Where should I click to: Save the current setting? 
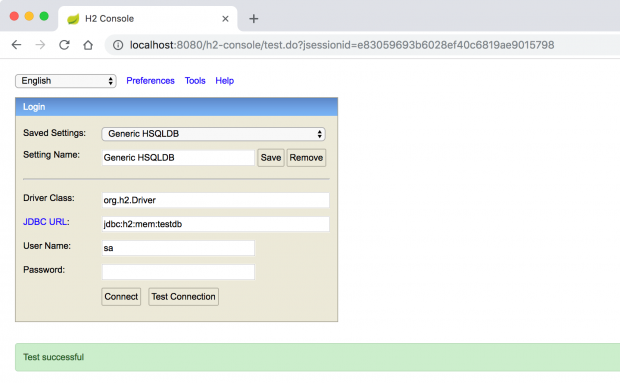click(x=271, y=158)
